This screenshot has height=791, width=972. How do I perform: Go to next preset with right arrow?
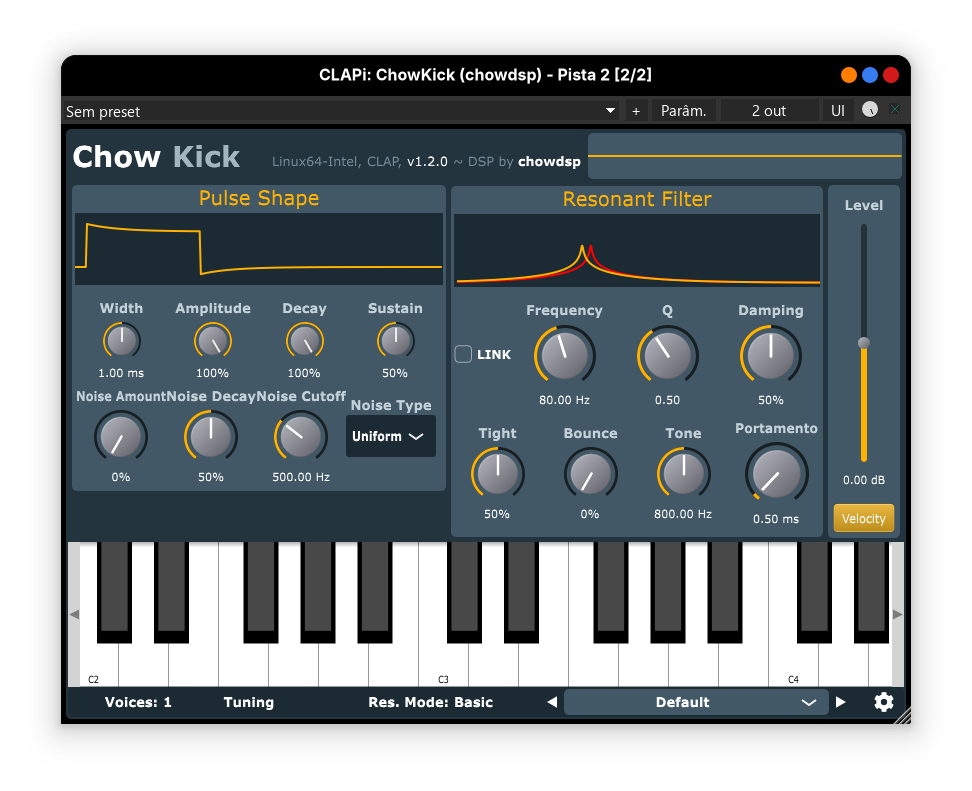[840, 702]
